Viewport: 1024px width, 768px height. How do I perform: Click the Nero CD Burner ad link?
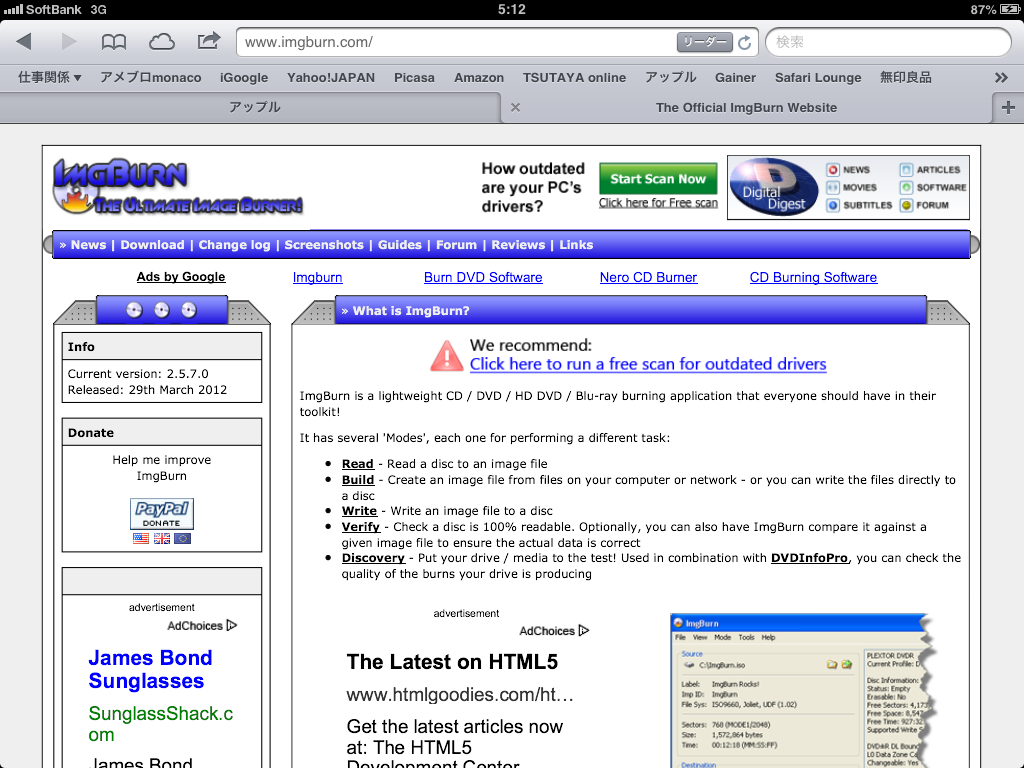click(648, 278)
